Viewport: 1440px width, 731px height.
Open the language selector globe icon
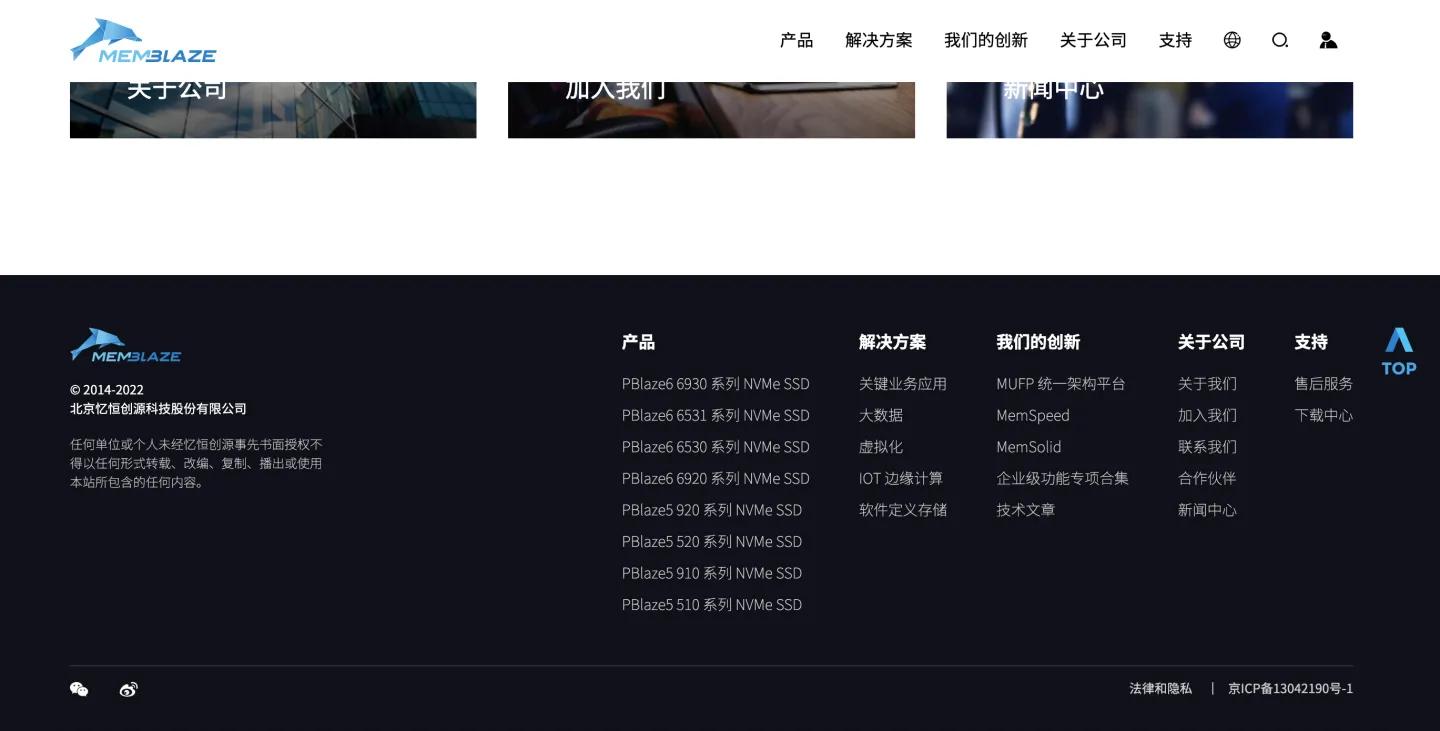coord(1231,40)
